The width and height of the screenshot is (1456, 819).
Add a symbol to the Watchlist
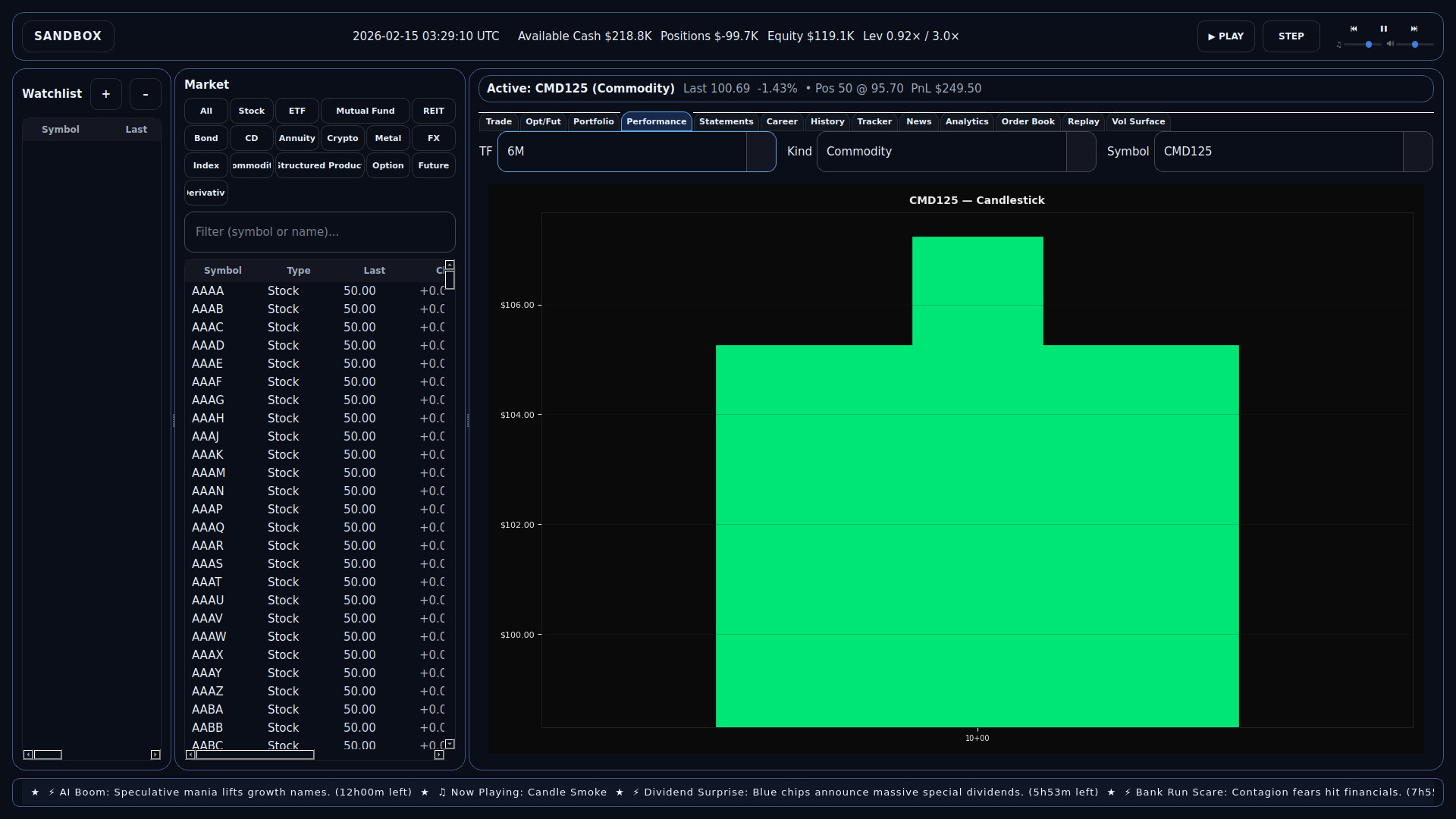[x=105, y=93]
